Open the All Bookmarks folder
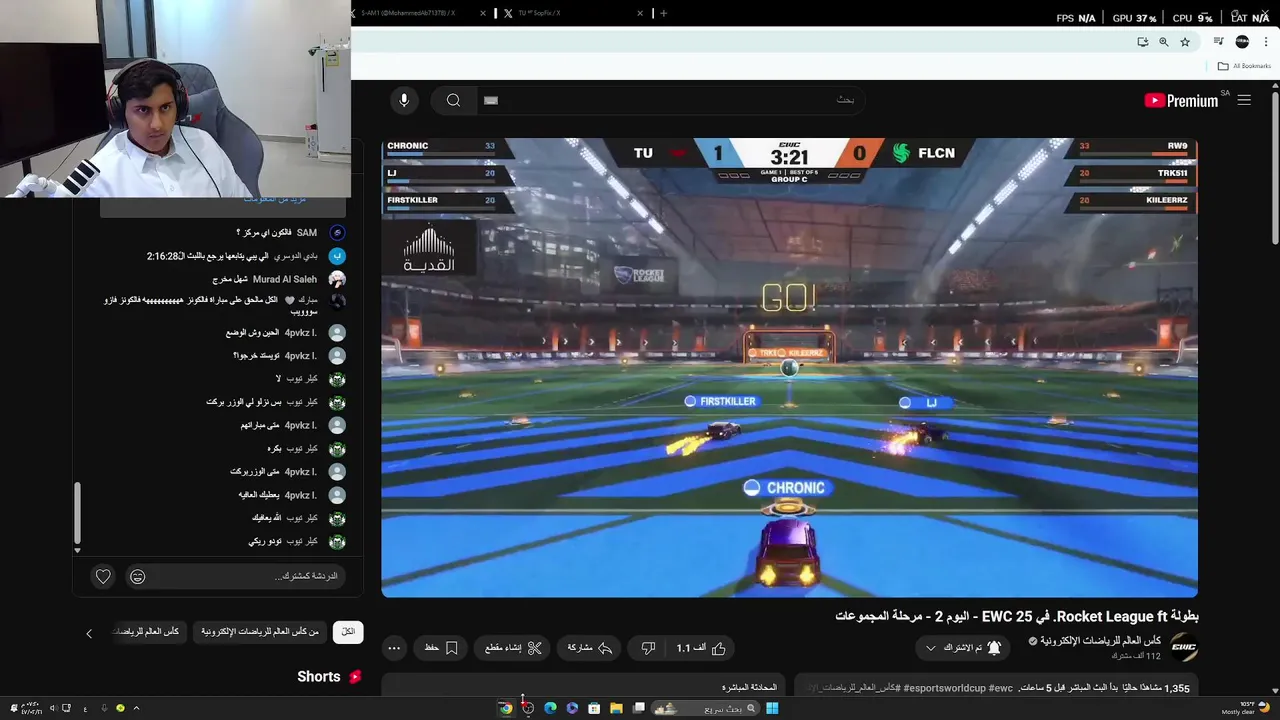The height and width of the screenshot is (720, 1280). click(x=1244, y=66)
